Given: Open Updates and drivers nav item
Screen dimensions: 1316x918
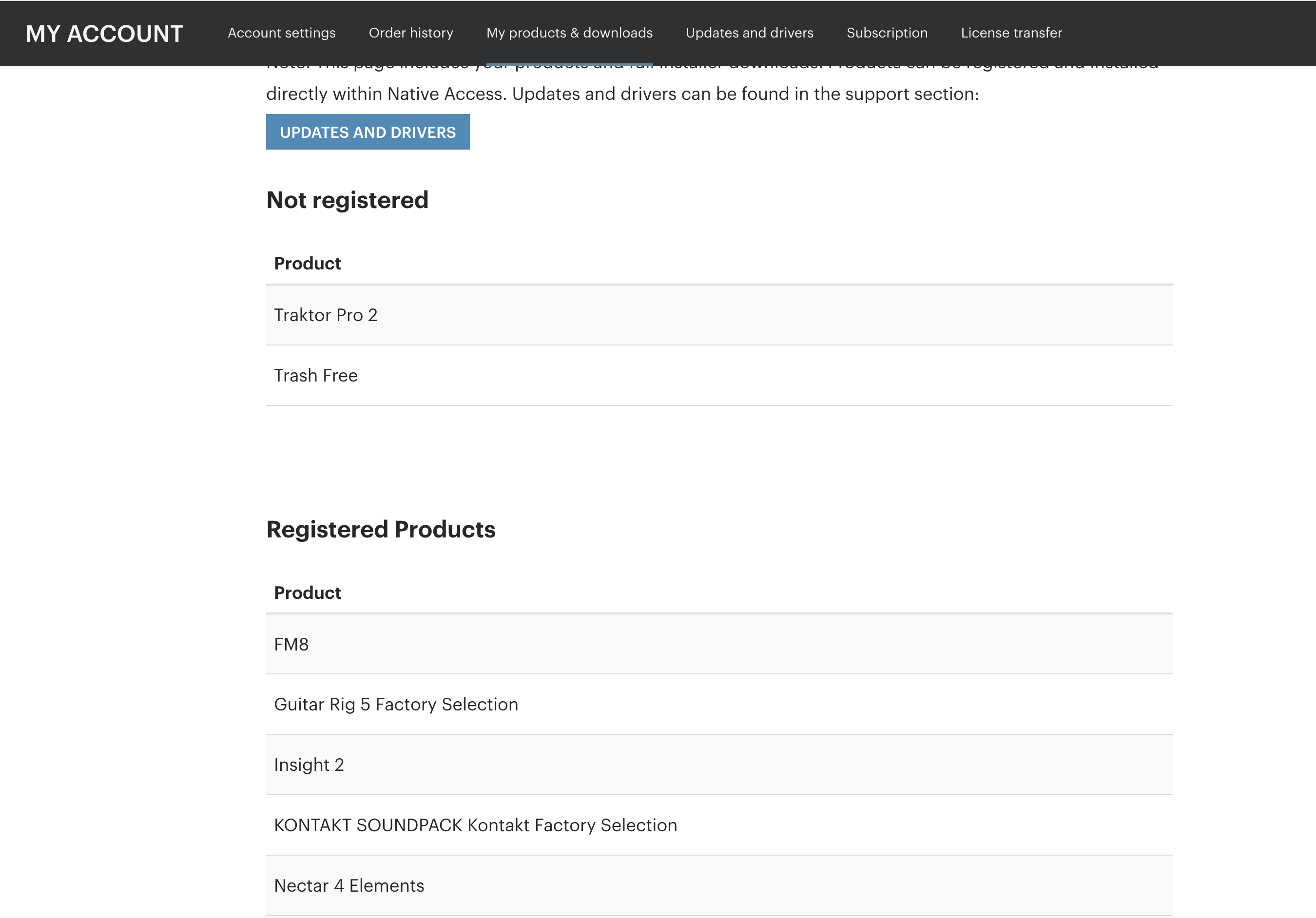Looking at the screenshot, I should pyautogui.click(x=749, y=33).
